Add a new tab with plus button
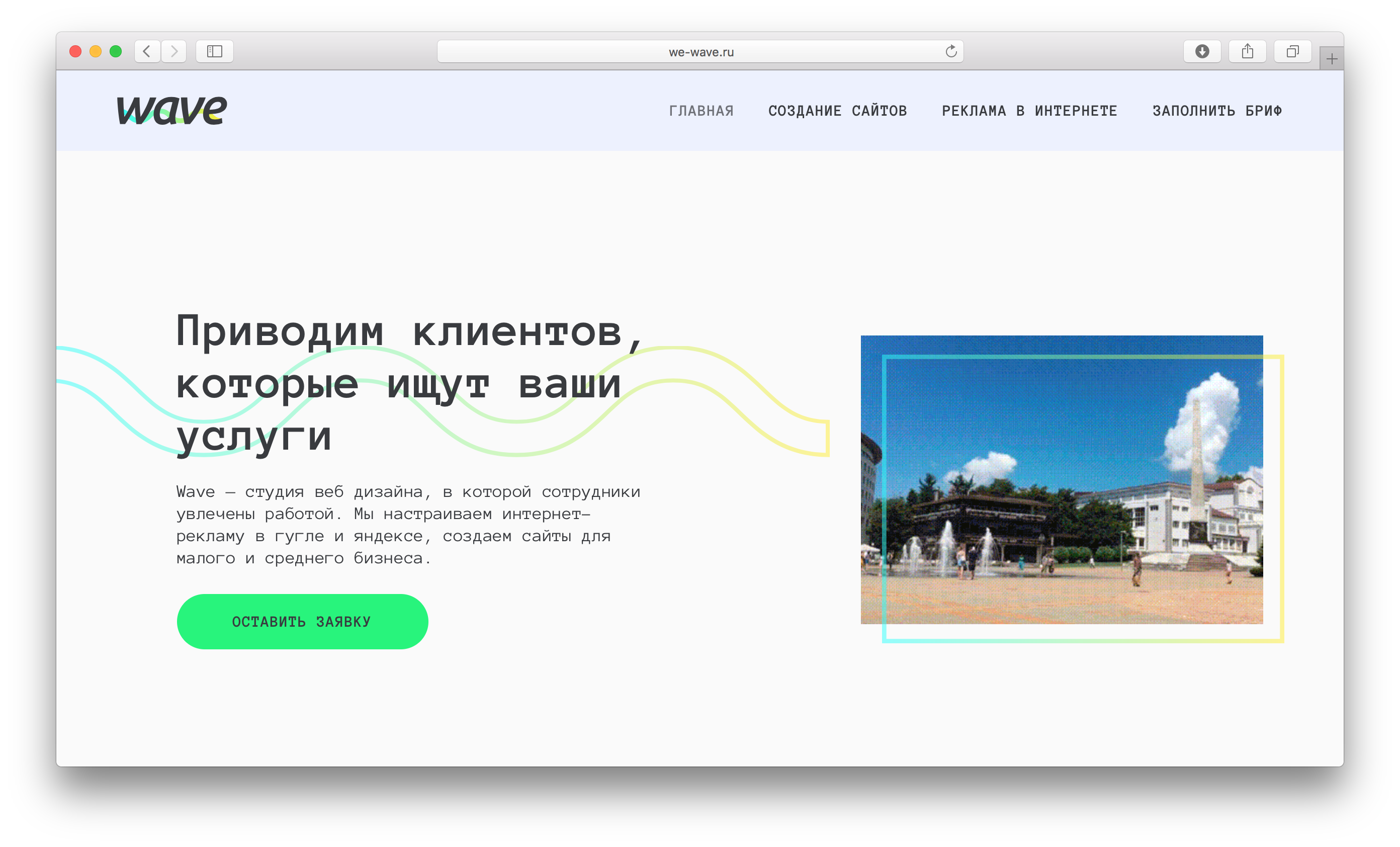 1331,58
